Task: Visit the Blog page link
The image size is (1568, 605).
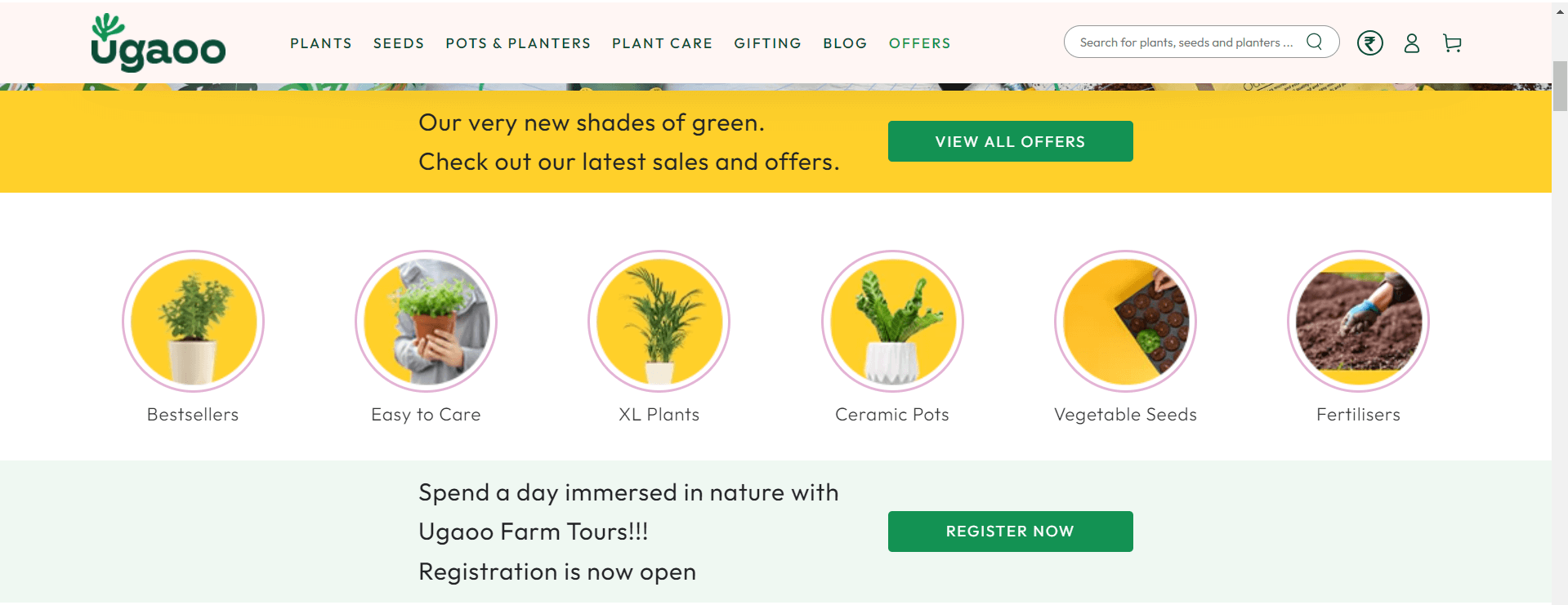Action: (845, 43)
